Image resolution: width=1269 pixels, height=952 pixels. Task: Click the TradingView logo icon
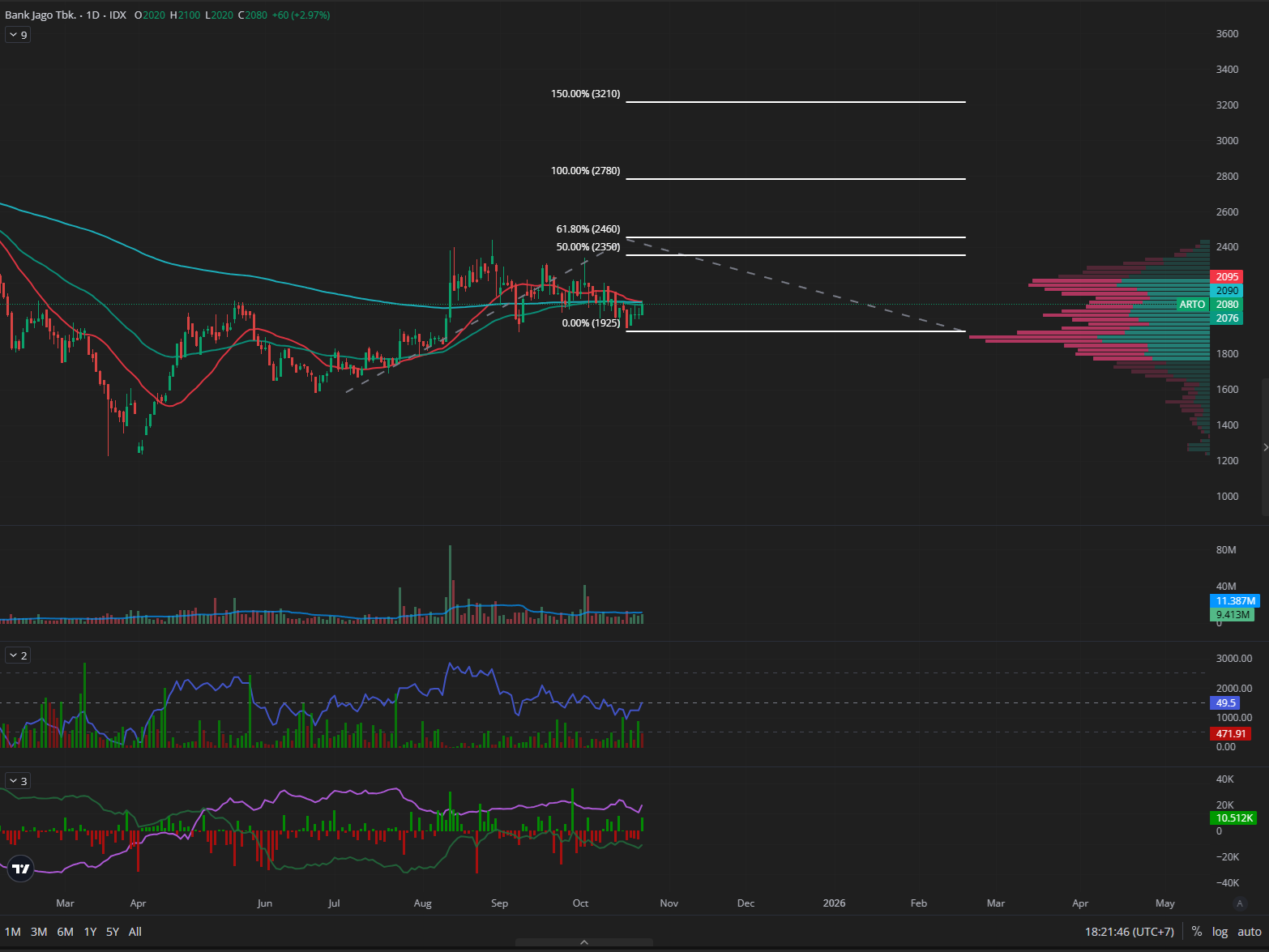point(21,869)
